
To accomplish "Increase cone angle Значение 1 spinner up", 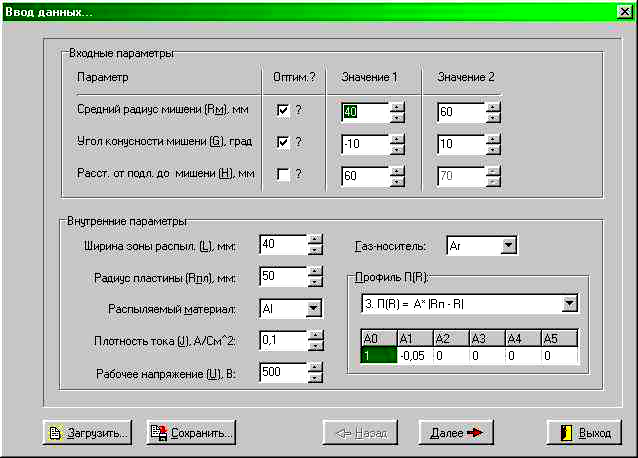I will (x=397, y=140).
